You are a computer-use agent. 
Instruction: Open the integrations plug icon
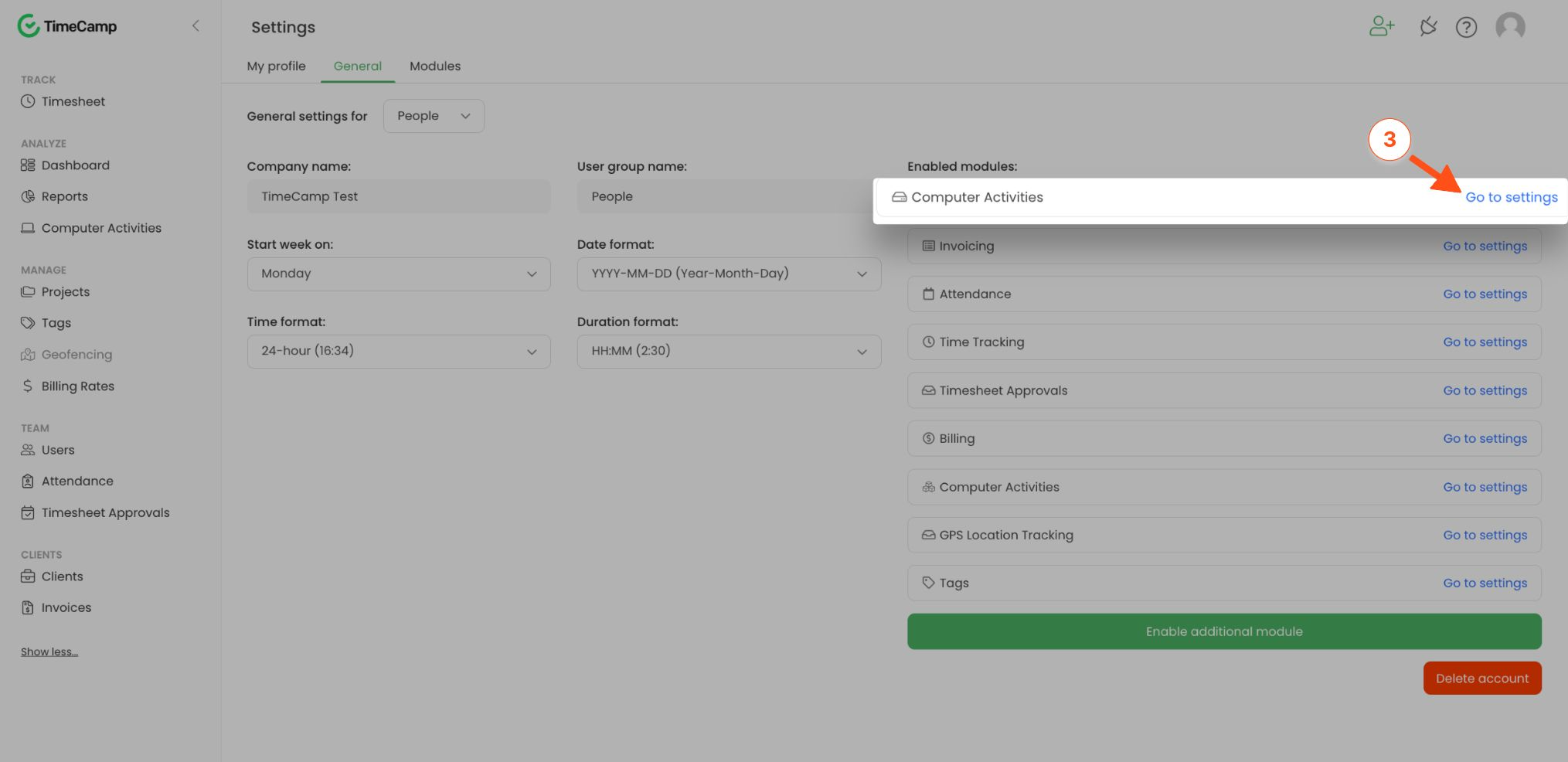[x=1427, y=27]
